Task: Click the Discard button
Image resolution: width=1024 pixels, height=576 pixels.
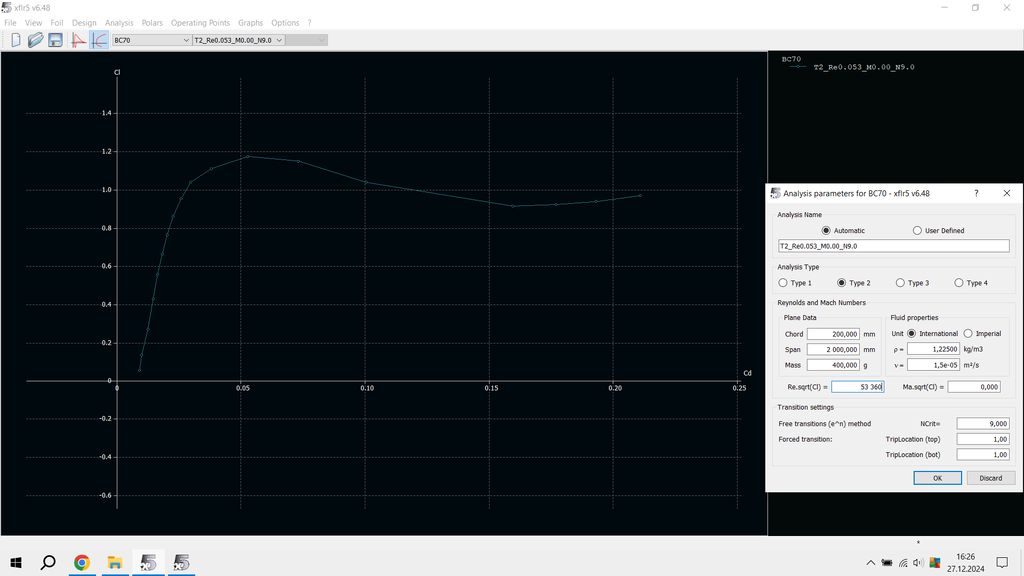Action: tap(990, 478)
